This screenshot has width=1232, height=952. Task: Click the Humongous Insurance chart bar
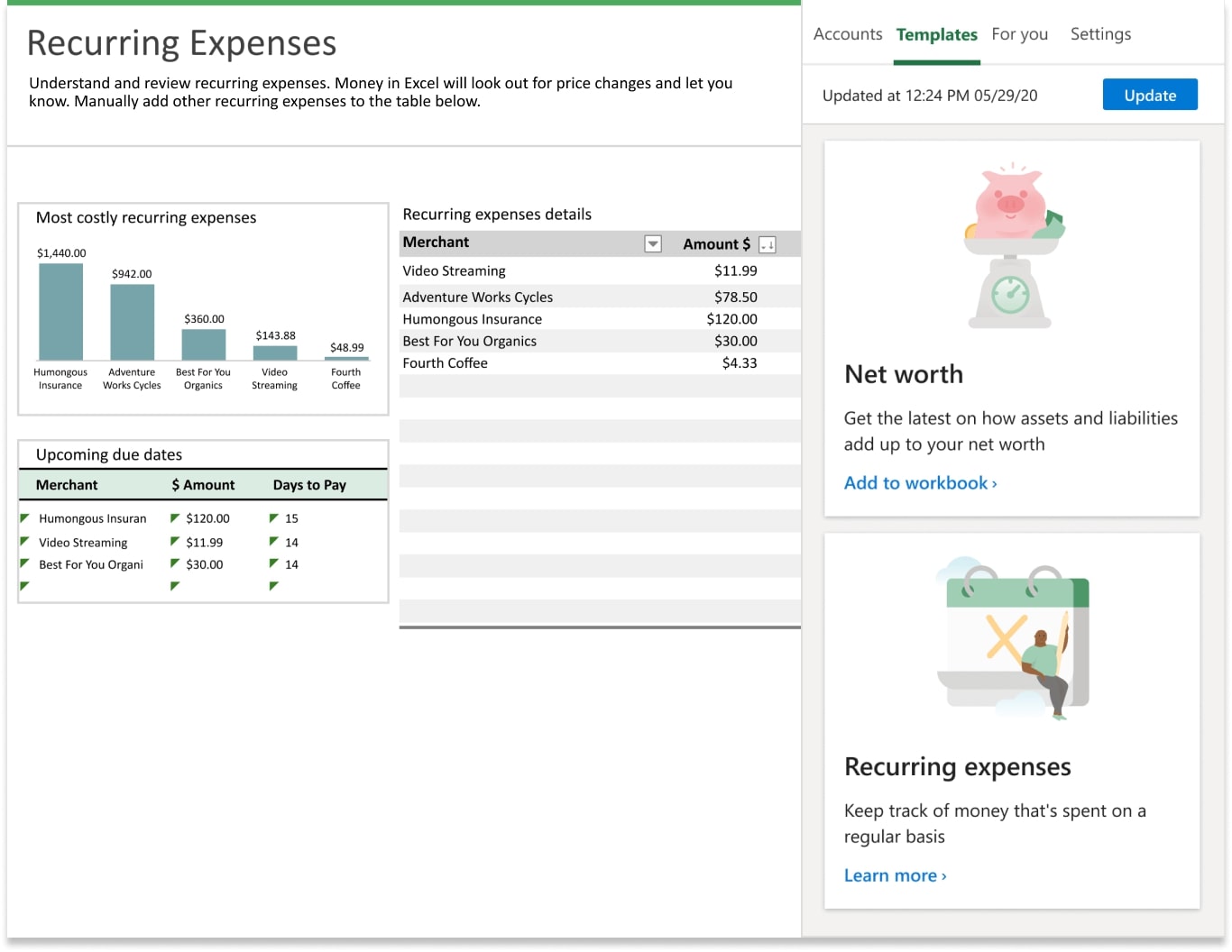click(61, 312)
